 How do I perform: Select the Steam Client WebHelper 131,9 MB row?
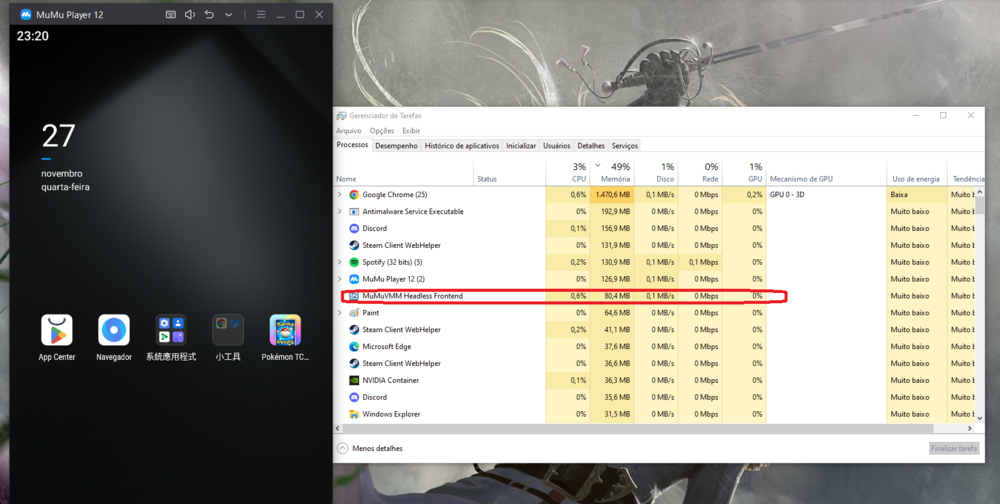(x=654, y=245)
